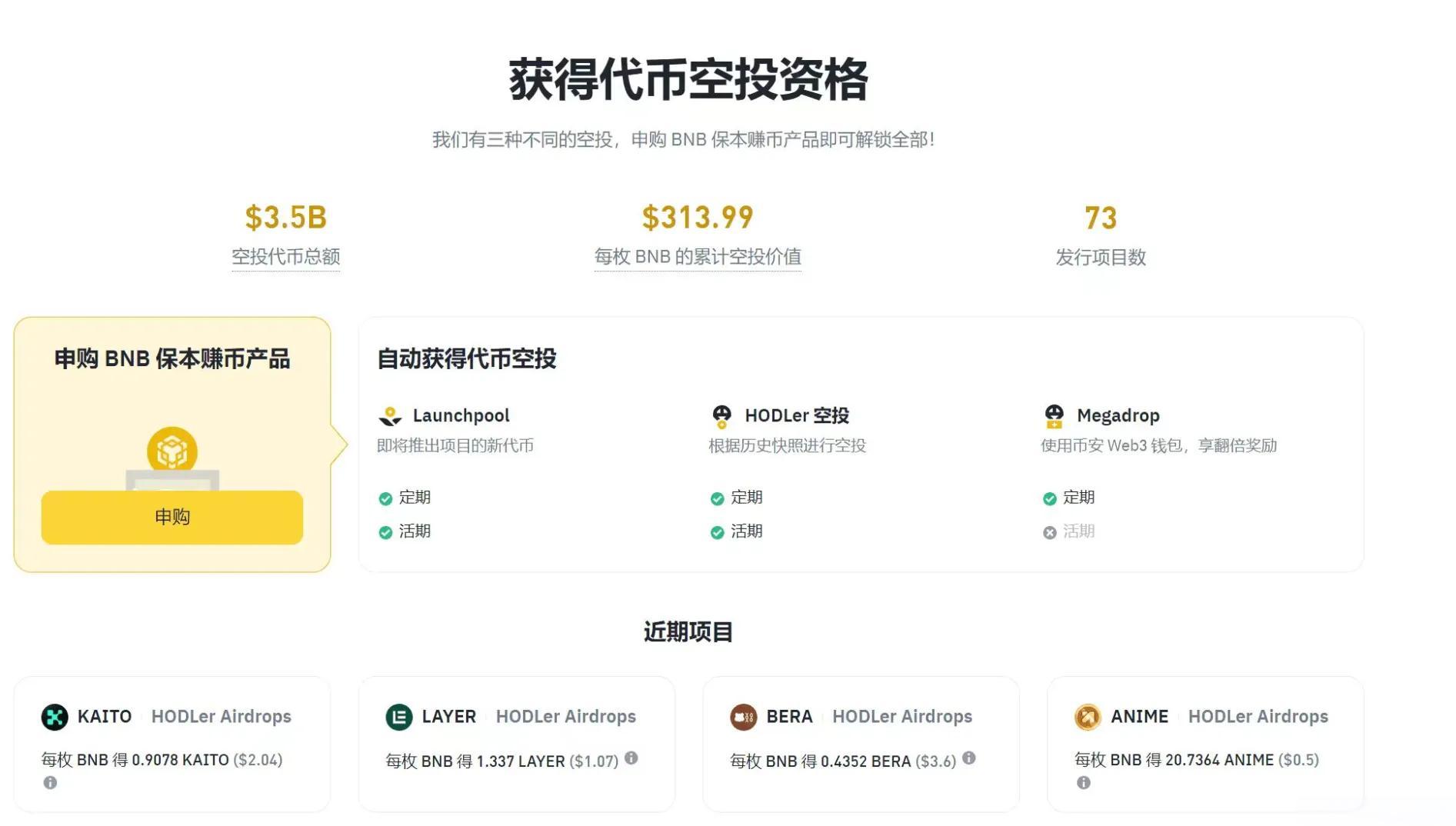Screen dimensions: 1456x826
Task: Click info icon in KAITO card
Action: [x=50, y=783]
